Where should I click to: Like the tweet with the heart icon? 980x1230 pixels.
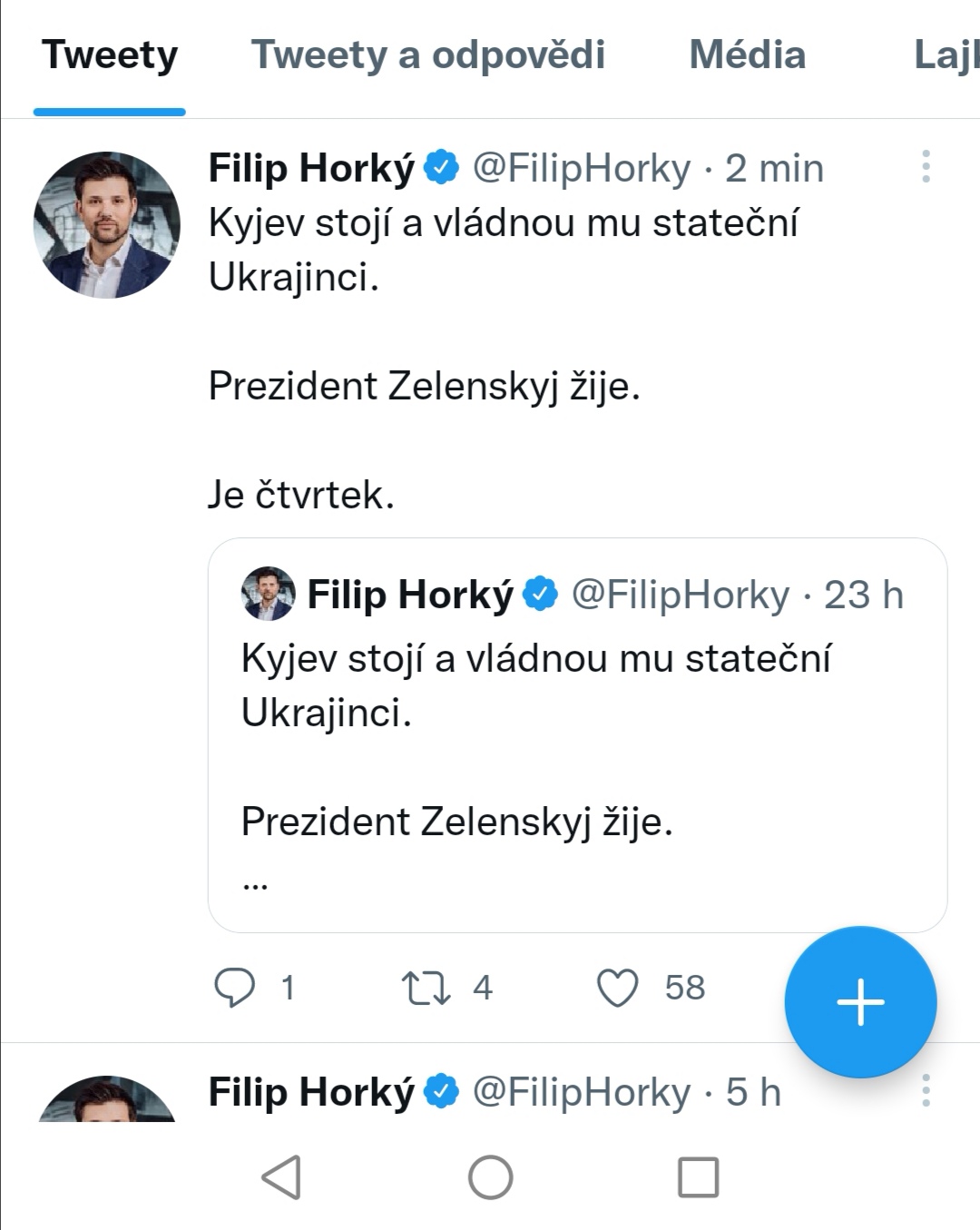click(x=617, y=988)
